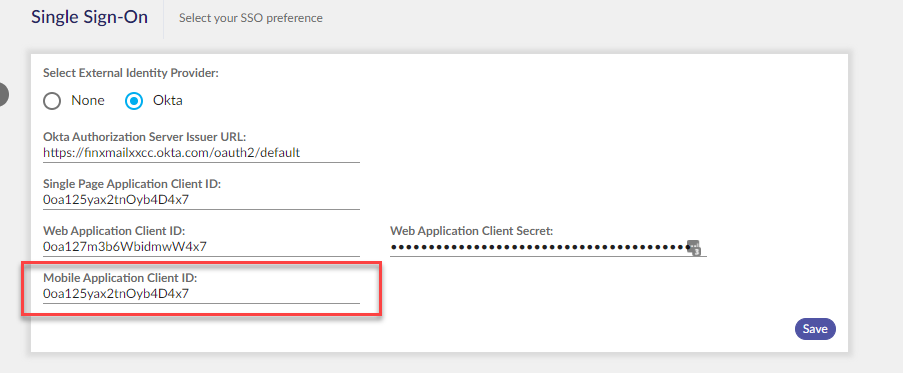Click the Single Sign-On page heading

tap(89, 17)
